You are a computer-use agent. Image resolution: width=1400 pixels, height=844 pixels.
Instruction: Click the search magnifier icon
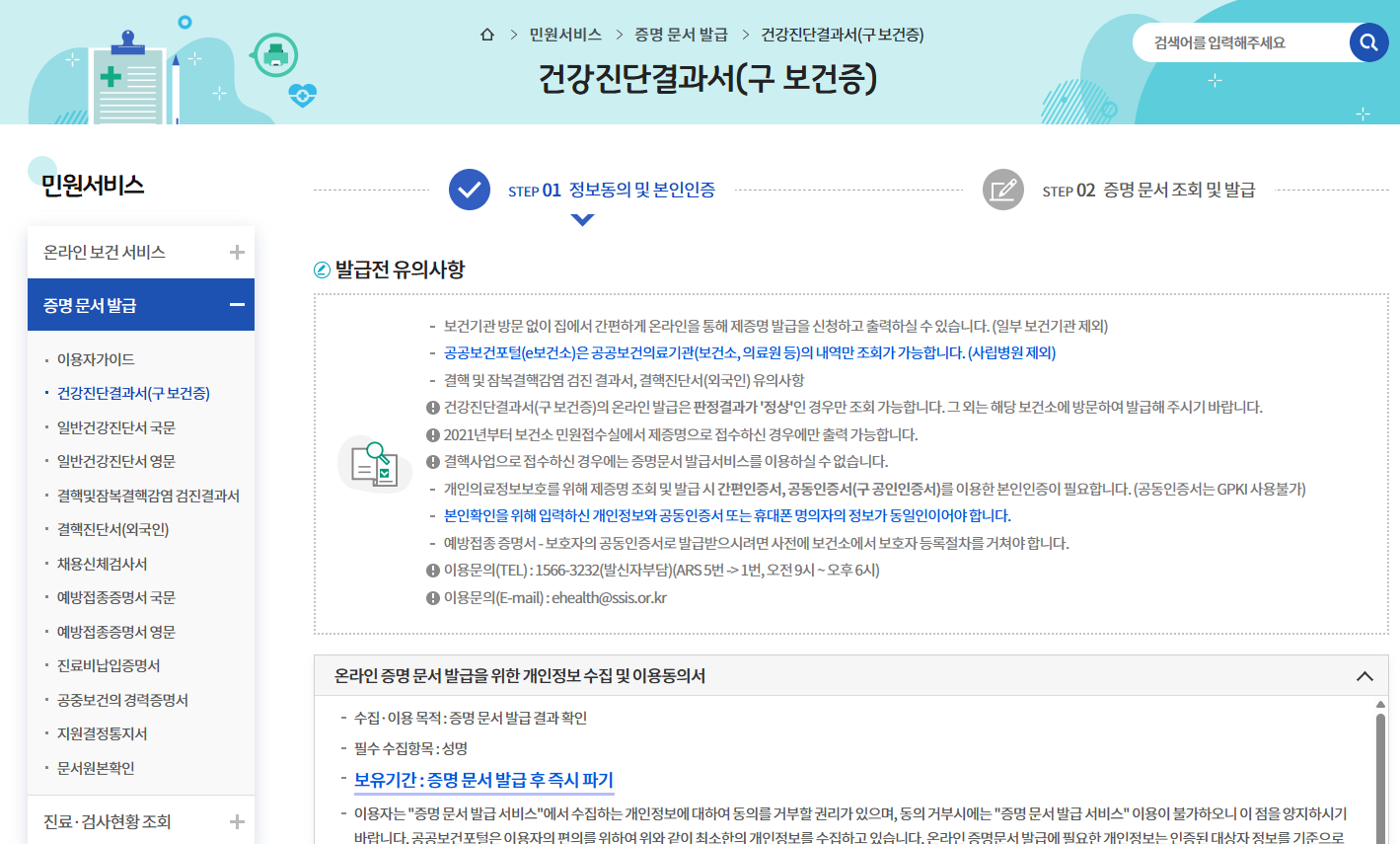(1368, 41)
